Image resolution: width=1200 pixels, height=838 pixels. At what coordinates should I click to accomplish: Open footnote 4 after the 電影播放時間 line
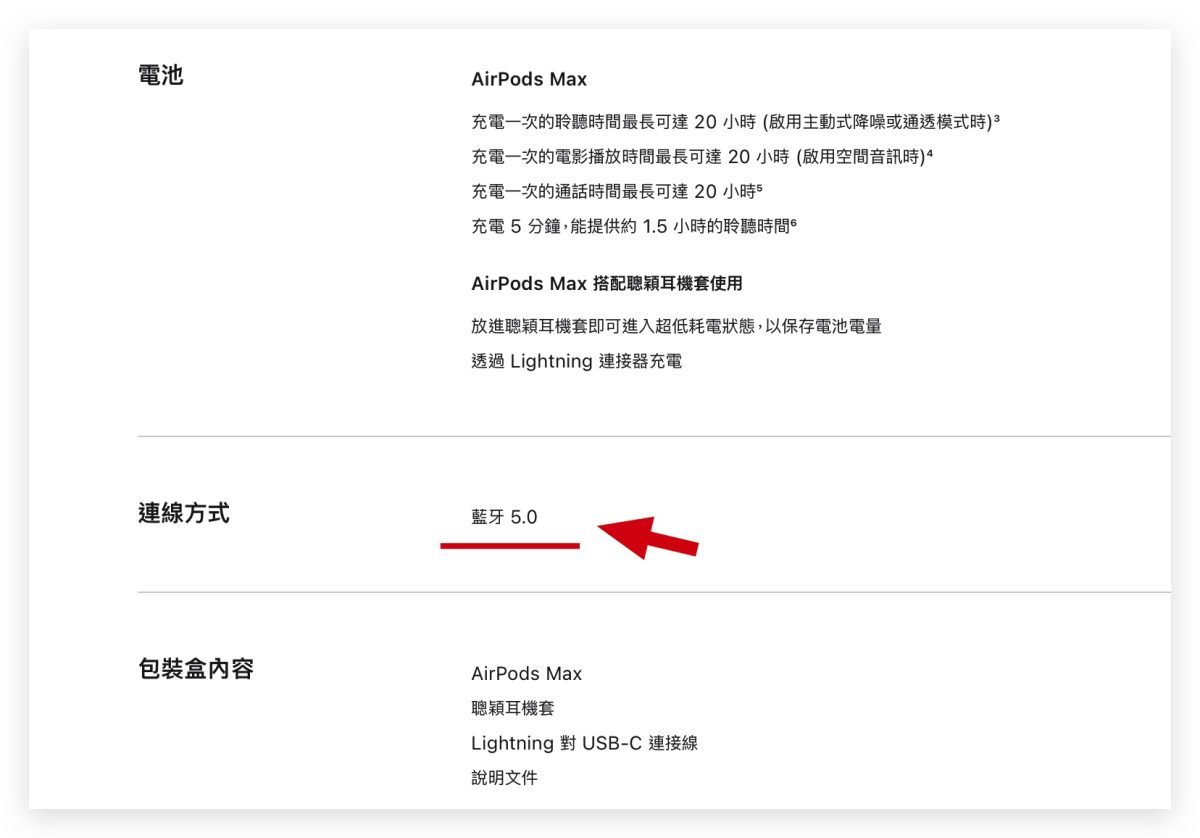[x=929, y=153]
